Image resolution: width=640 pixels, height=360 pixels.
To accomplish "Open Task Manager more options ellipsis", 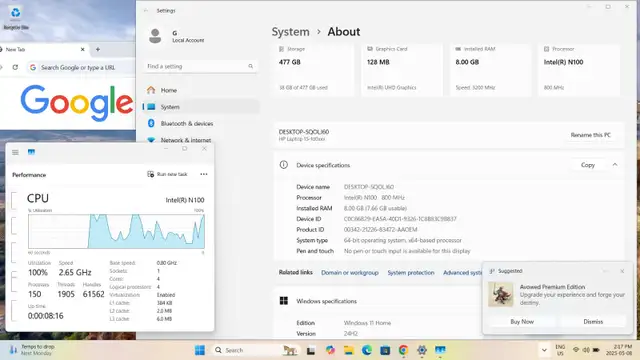I will (x=204, y=174).
